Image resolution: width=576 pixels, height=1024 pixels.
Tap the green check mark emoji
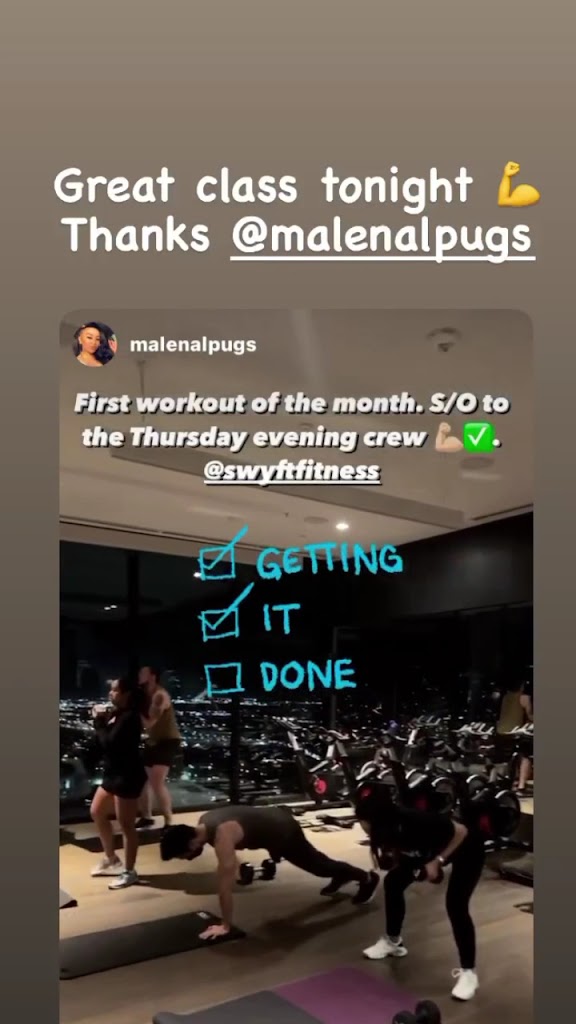click(477, 438)
